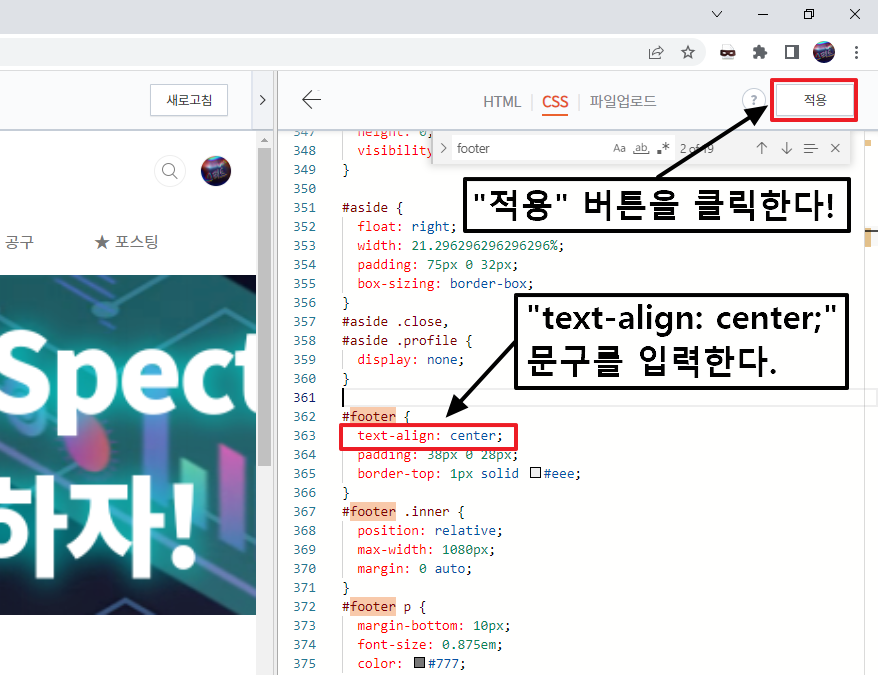The image size is (878, 675).
Task: Click the preview pane vertical scrollbar
Action: point(264,306)
